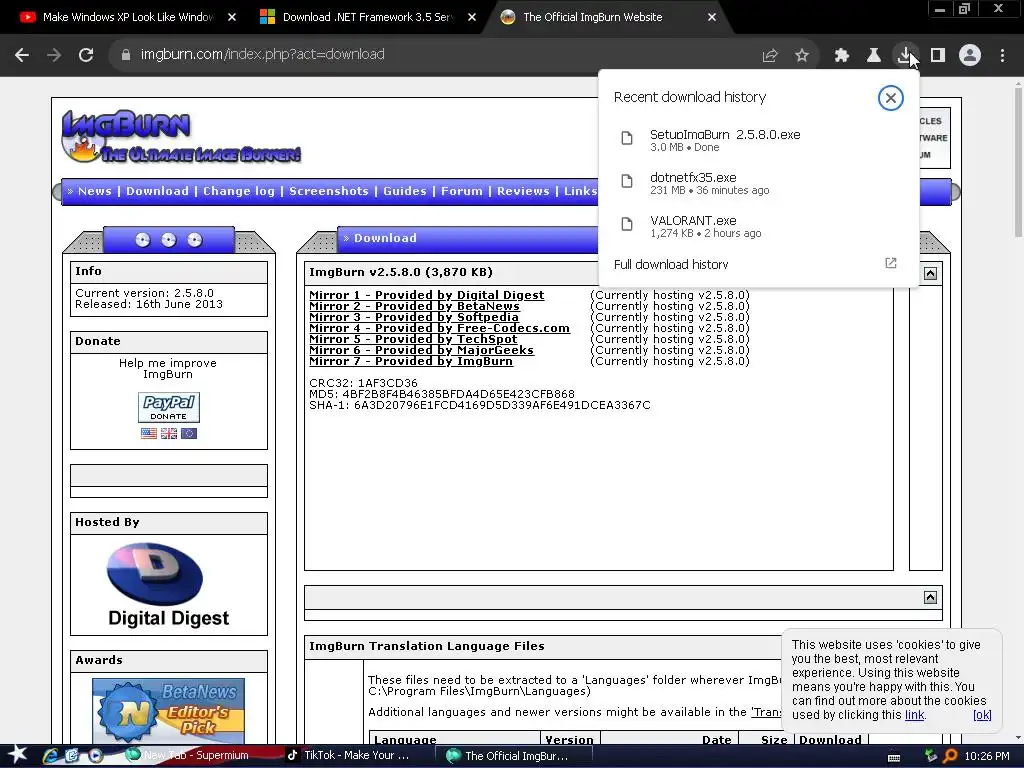Viewport: 1024px width, 768px height.
Task: Launch Internet Explorer from quick launch
Action: [x=50, y=756]
